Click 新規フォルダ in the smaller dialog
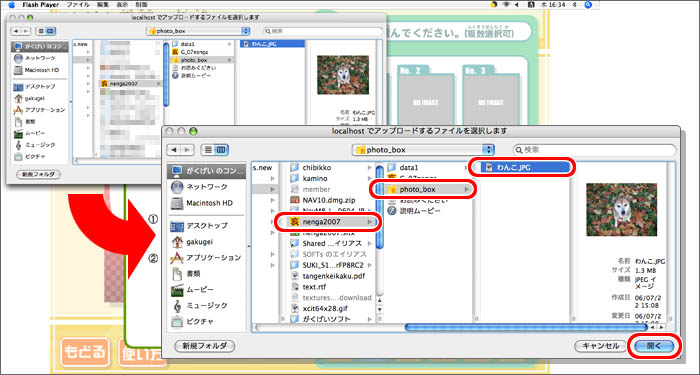The width and height of the screenshot is (700, 375). point(38,174)
